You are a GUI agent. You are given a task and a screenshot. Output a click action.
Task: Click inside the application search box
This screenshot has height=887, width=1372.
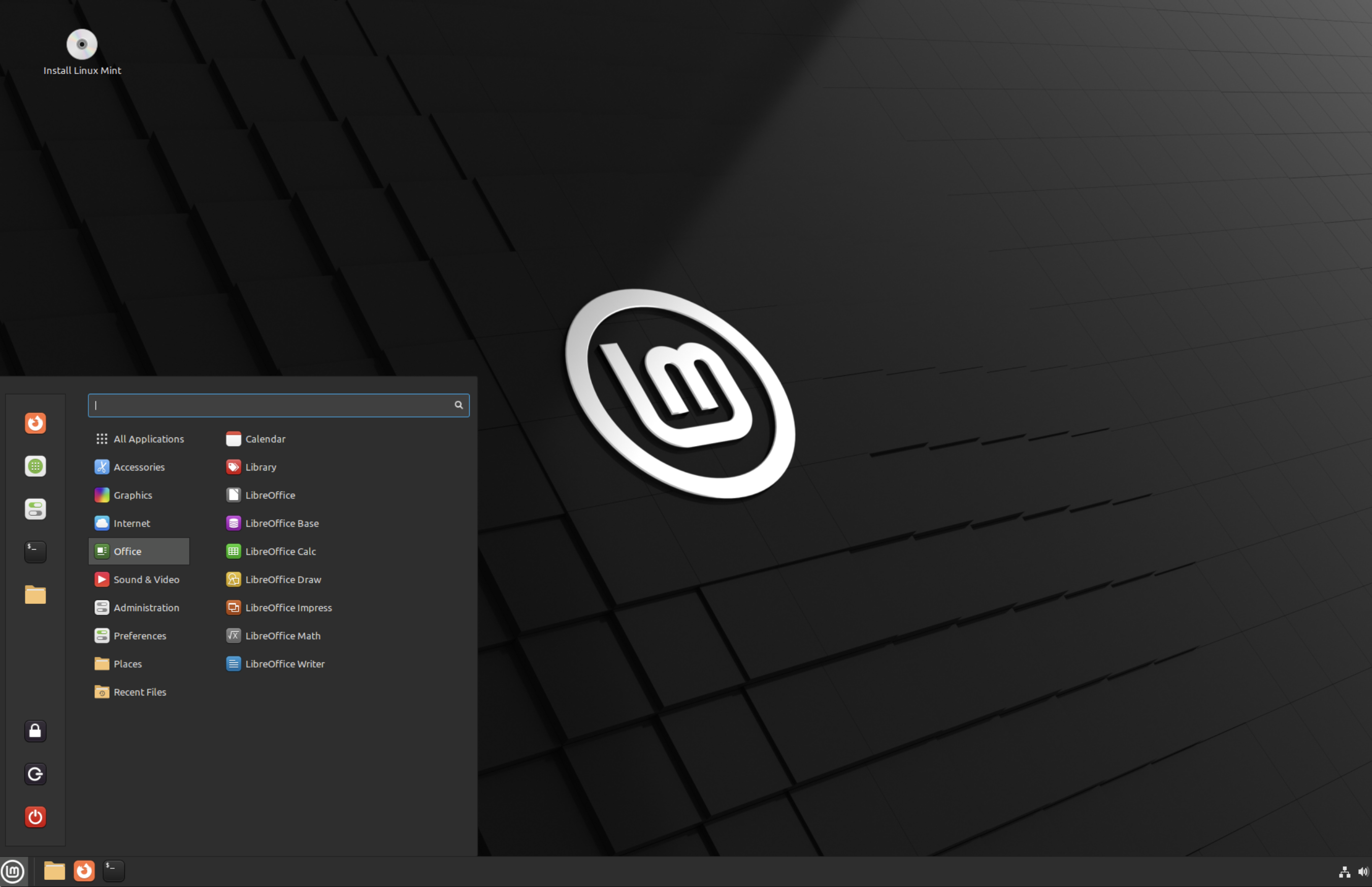[271, 405]
